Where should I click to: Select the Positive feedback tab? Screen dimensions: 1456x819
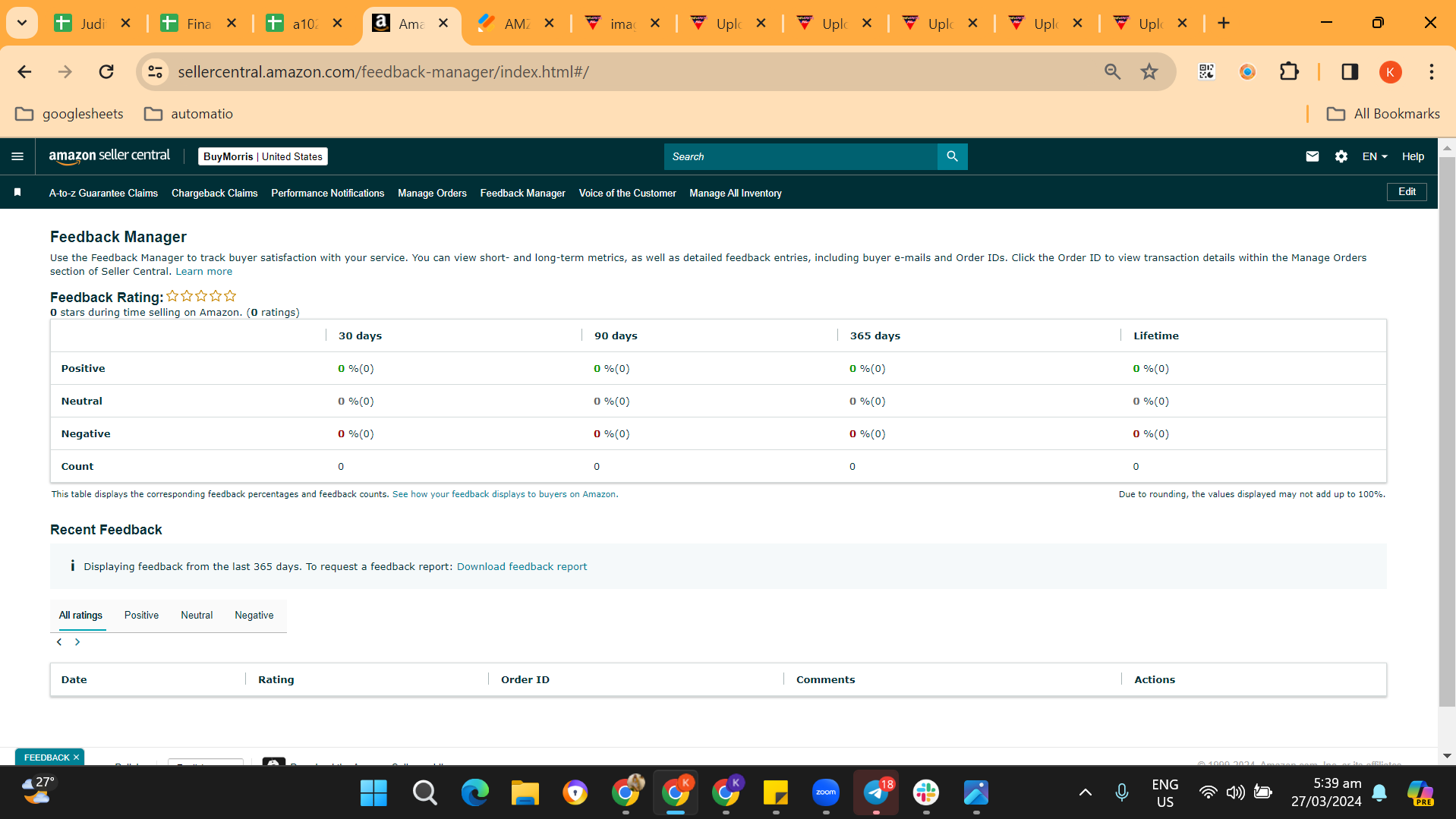point(141,616)
